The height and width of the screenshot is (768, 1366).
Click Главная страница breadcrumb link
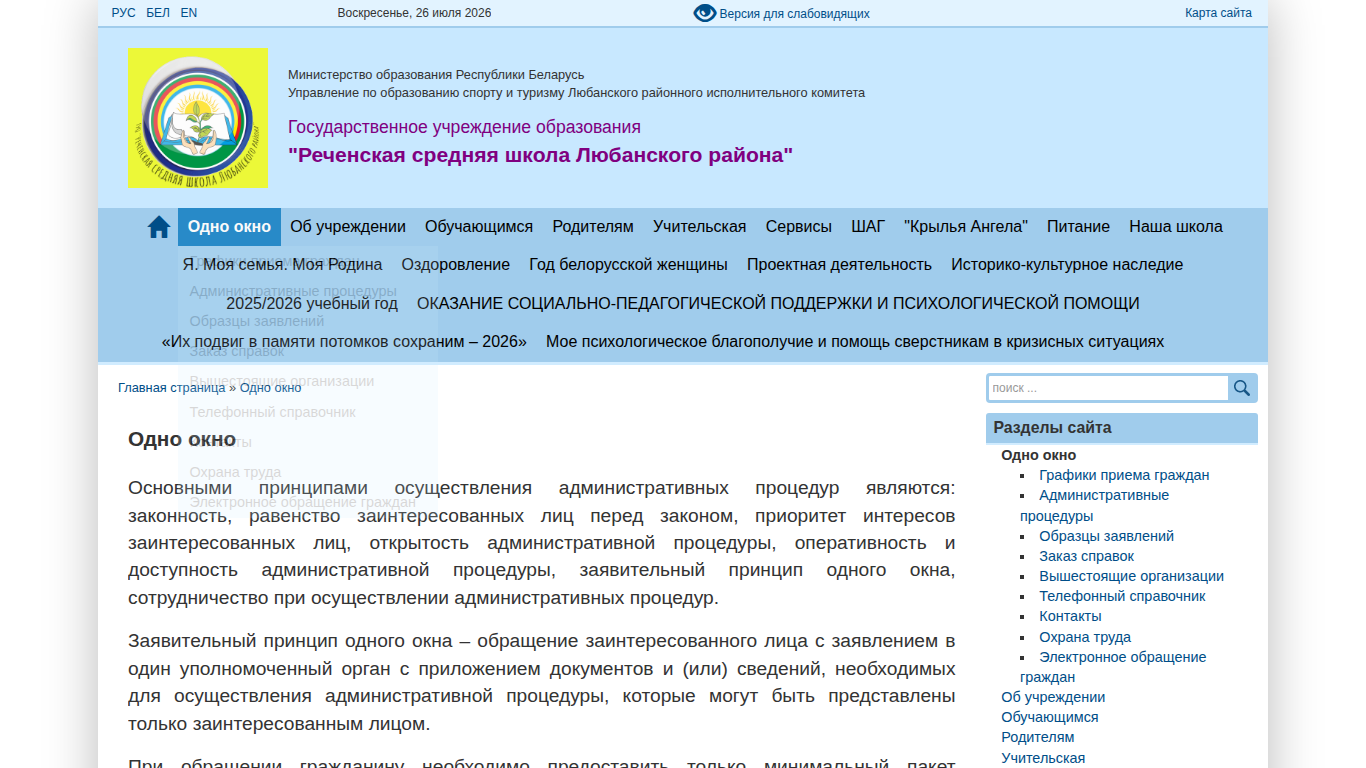coord(172,388)
